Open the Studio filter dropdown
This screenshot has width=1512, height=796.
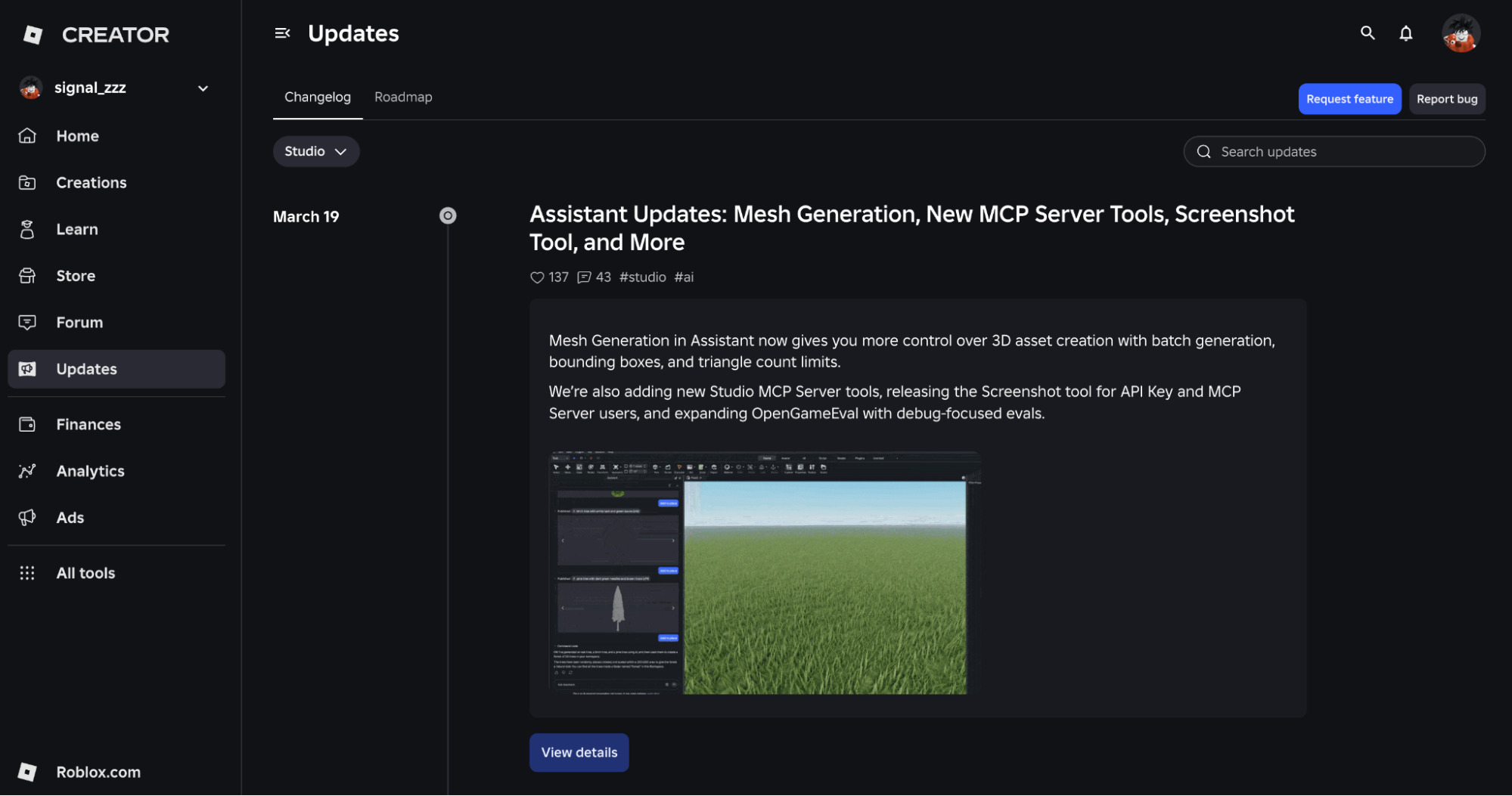click(x=316, y=152)
